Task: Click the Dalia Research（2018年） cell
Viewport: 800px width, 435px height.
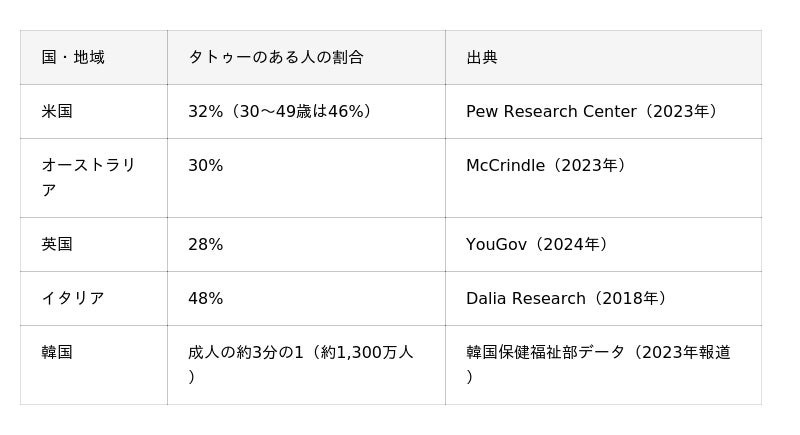Action: point(604,298)
